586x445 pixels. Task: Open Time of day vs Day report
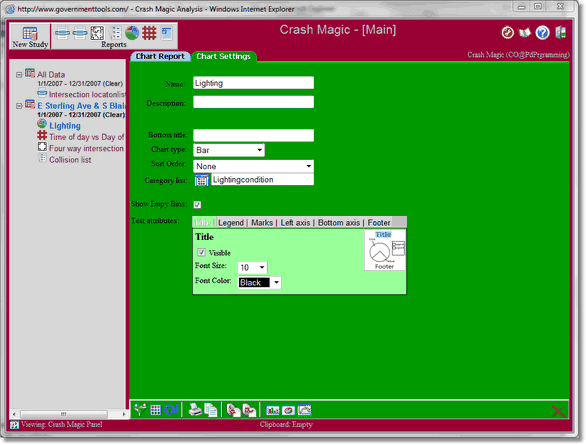click(x=87, y=137)
